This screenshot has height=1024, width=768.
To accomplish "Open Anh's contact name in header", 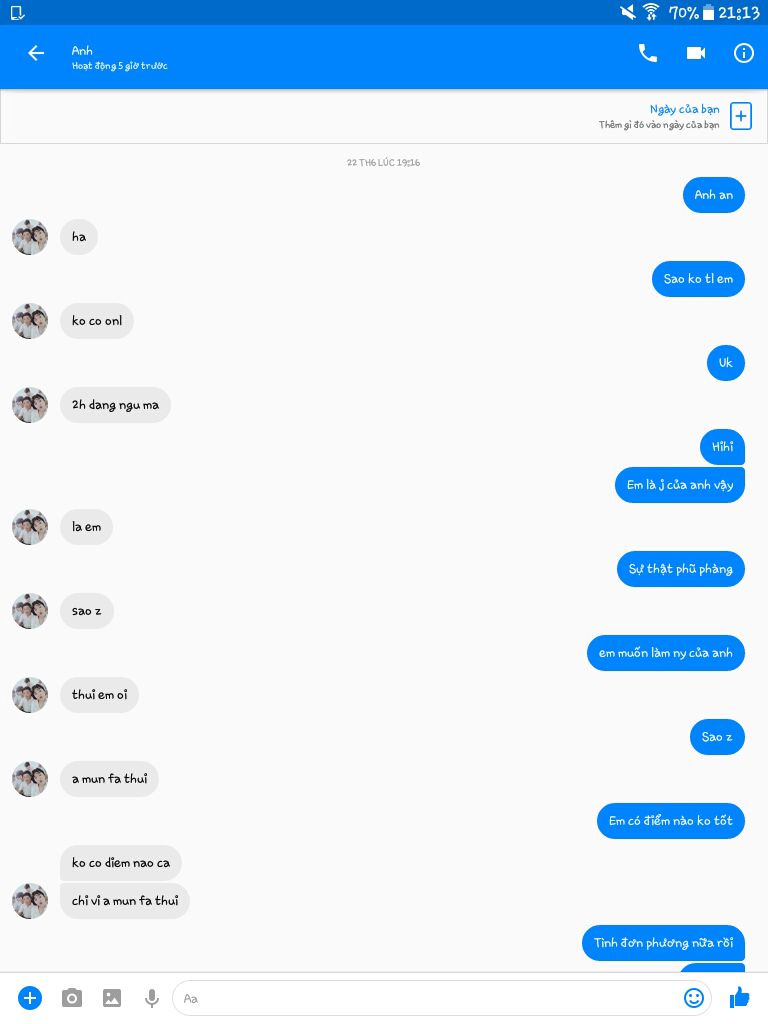I will [x=82, y=50].
